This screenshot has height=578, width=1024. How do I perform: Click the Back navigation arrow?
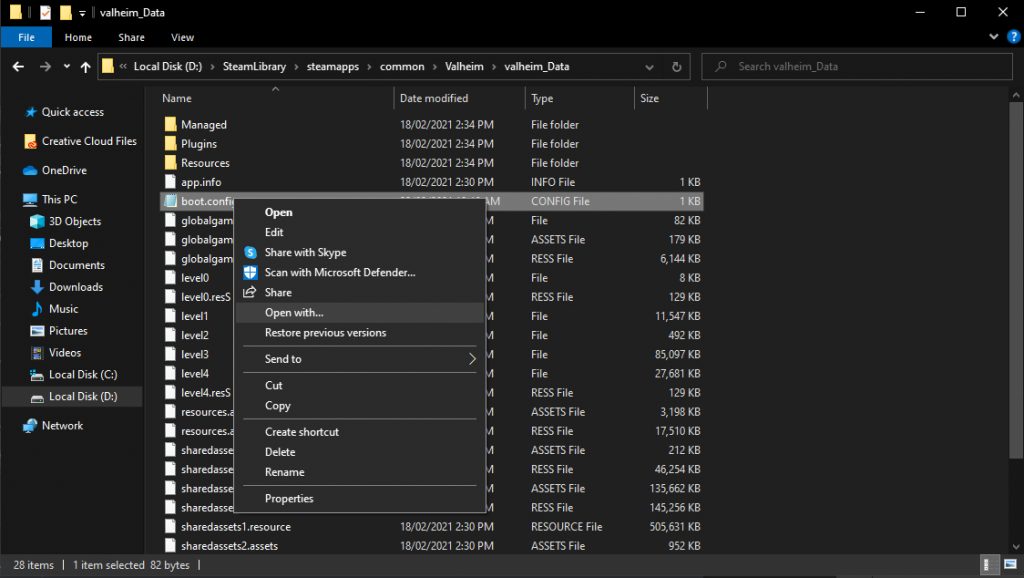(18, 67)
